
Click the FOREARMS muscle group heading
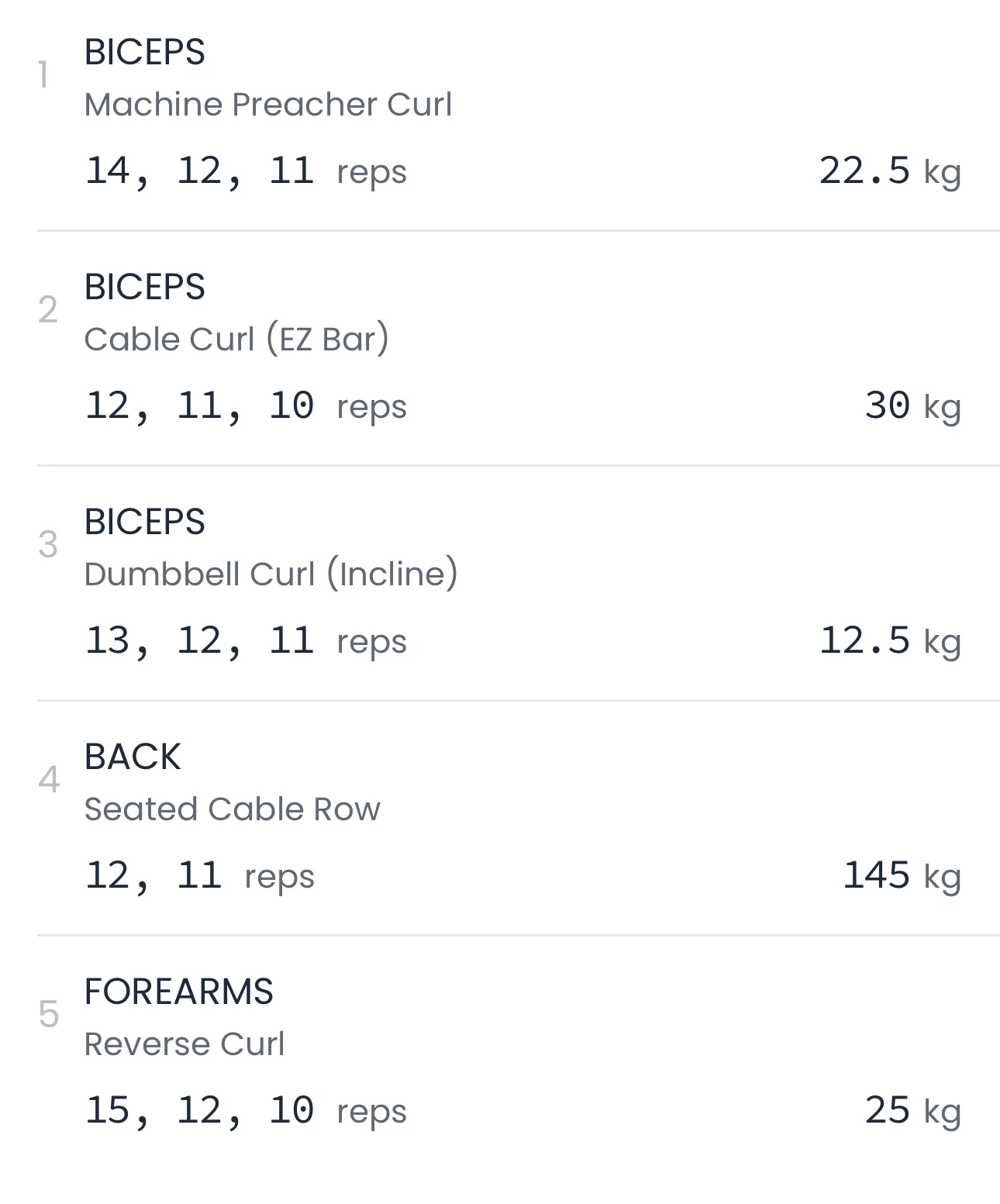click(x=178, y=992)
